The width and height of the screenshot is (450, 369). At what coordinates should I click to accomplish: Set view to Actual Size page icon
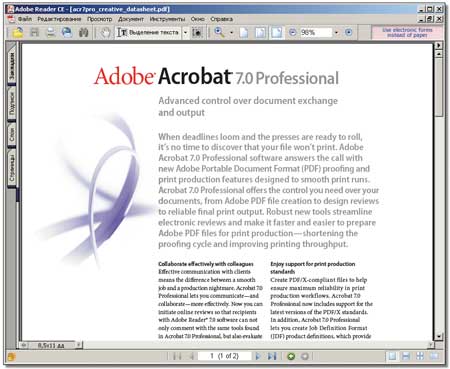244,33
